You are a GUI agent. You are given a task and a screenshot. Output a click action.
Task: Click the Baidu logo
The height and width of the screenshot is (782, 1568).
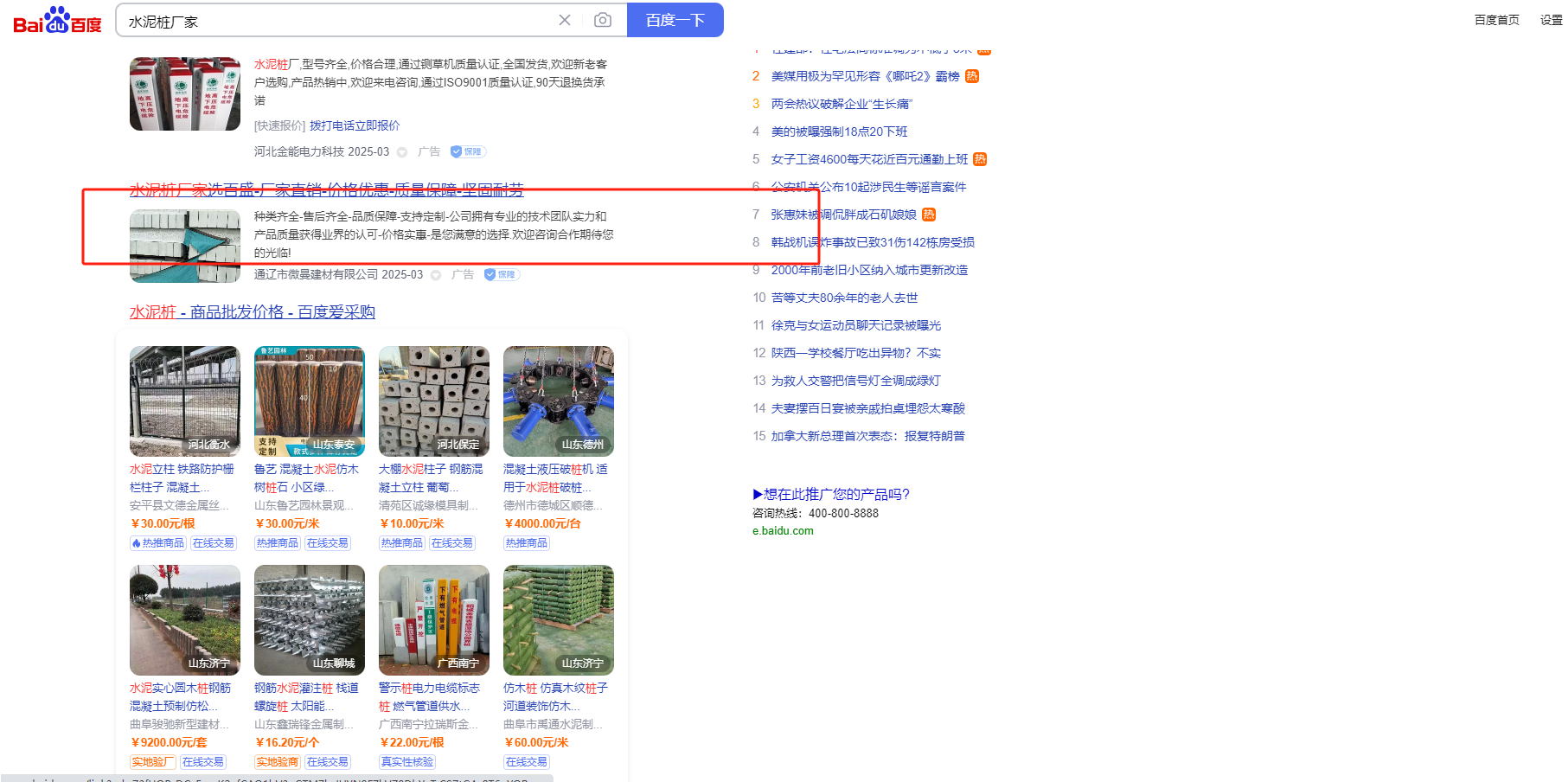point(57,20)
